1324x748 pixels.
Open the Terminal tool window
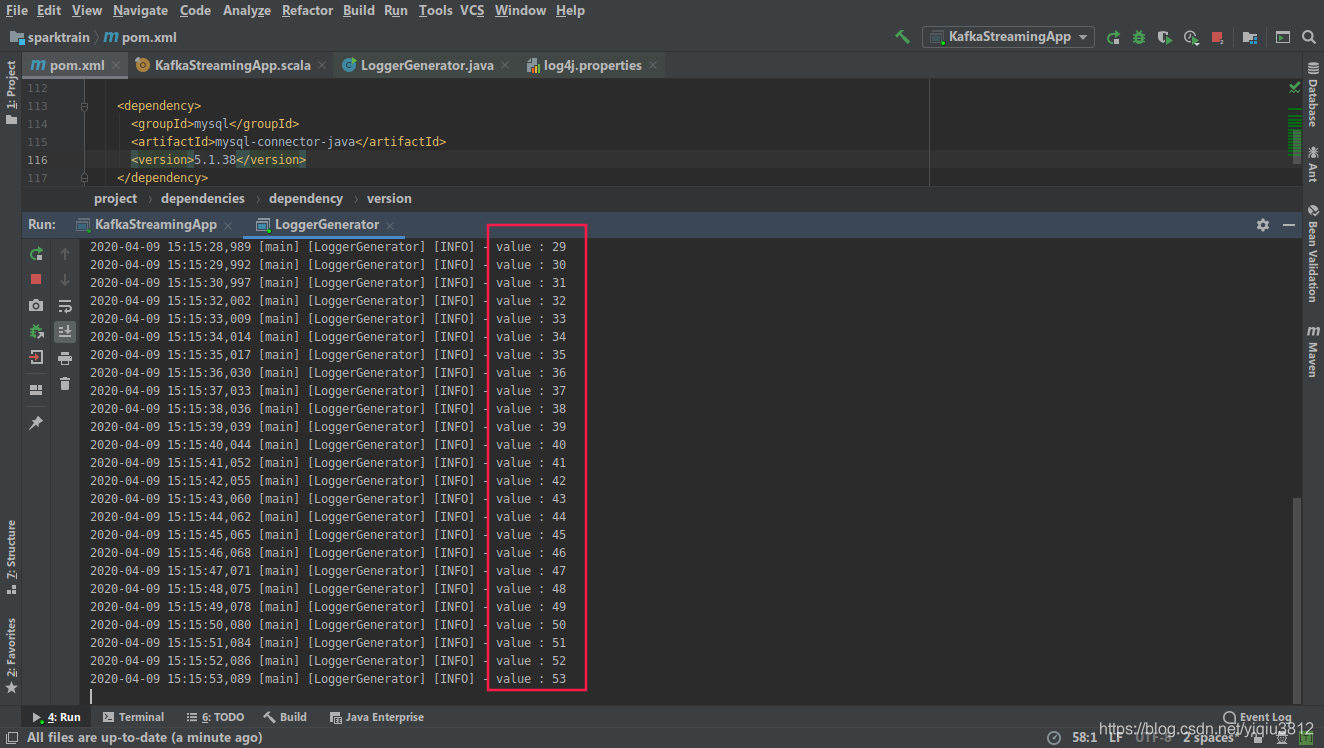click(133, 717)
